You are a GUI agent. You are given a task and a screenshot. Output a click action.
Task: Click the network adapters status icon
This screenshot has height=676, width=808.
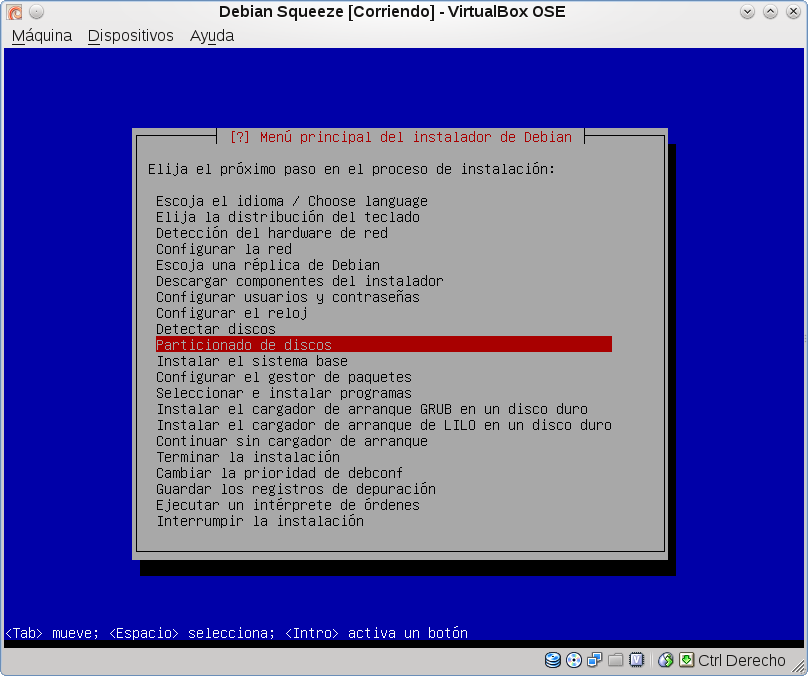[595, 660]
